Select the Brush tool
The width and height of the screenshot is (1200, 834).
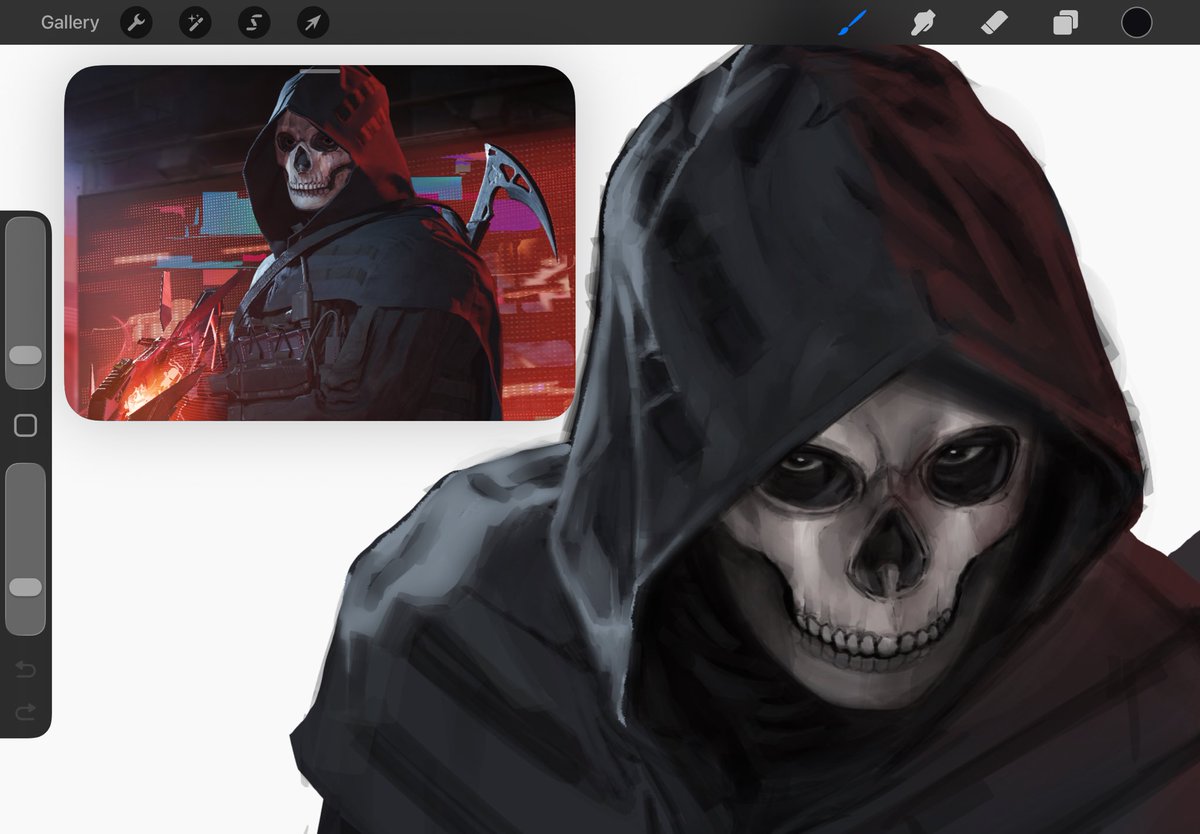point(852,22)
